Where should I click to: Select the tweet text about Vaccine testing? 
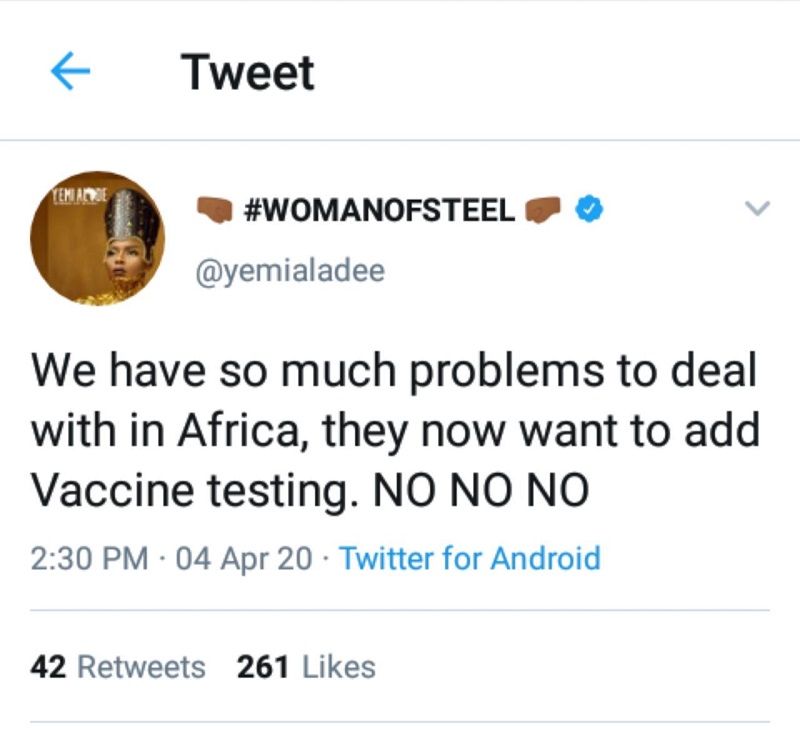coord(395,430)
